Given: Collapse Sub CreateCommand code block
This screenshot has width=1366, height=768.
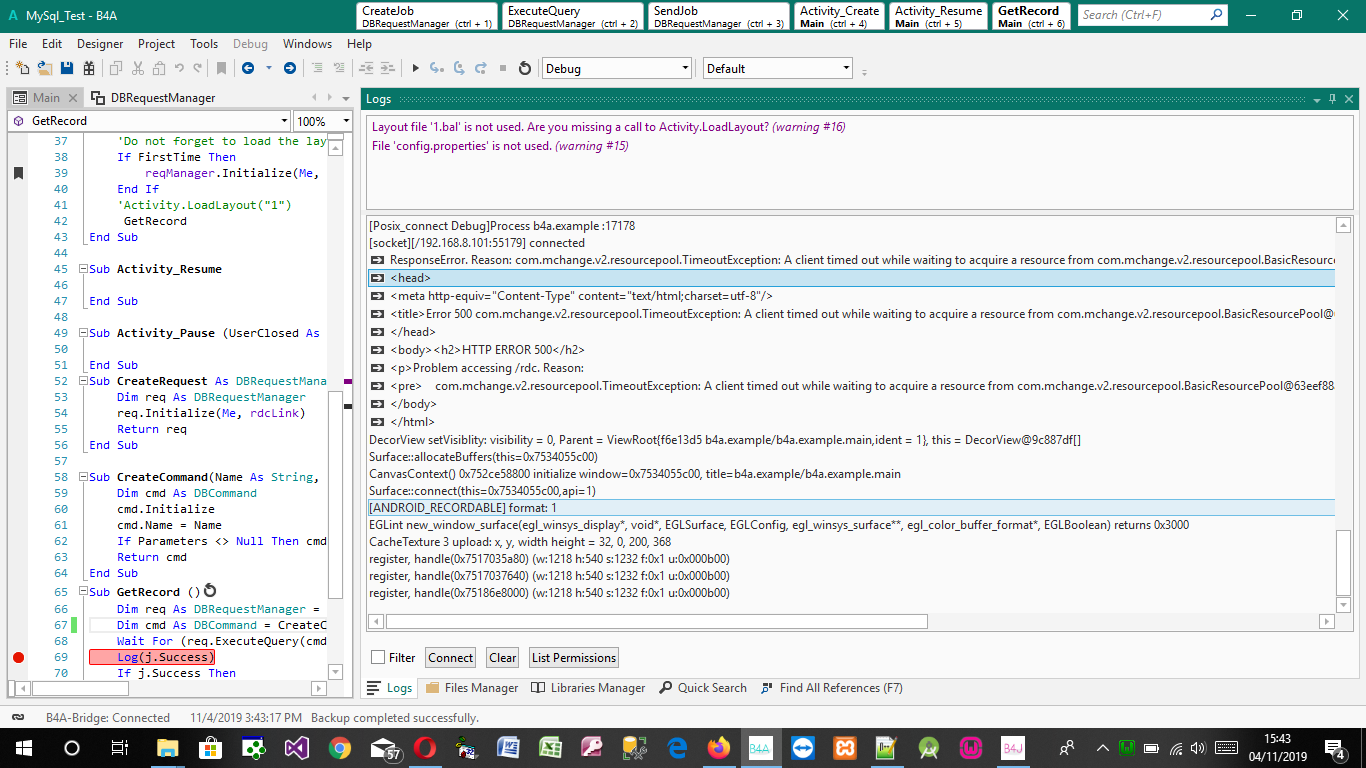Looking at the screenshot, I should coord(82,477).
